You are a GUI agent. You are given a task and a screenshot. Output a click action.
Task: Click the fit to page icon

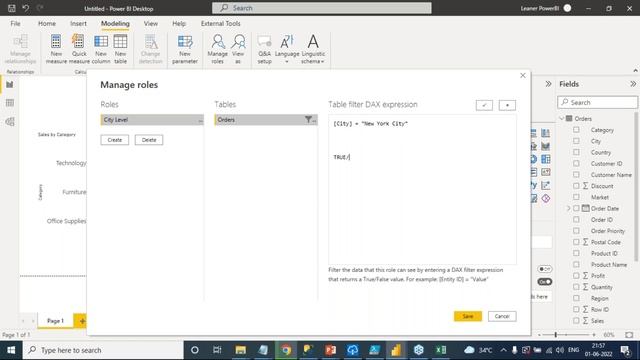629,335
